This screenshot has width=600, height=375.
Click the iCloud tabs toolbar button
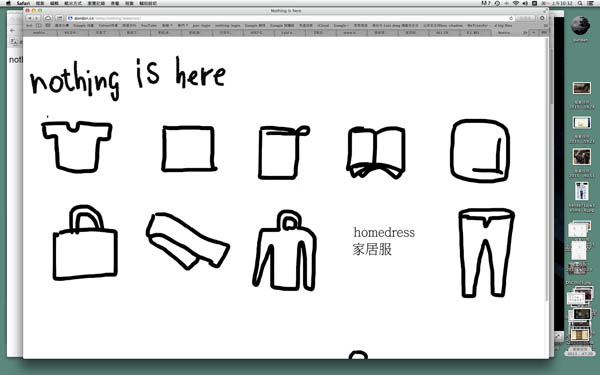click(x=48, y=18)
